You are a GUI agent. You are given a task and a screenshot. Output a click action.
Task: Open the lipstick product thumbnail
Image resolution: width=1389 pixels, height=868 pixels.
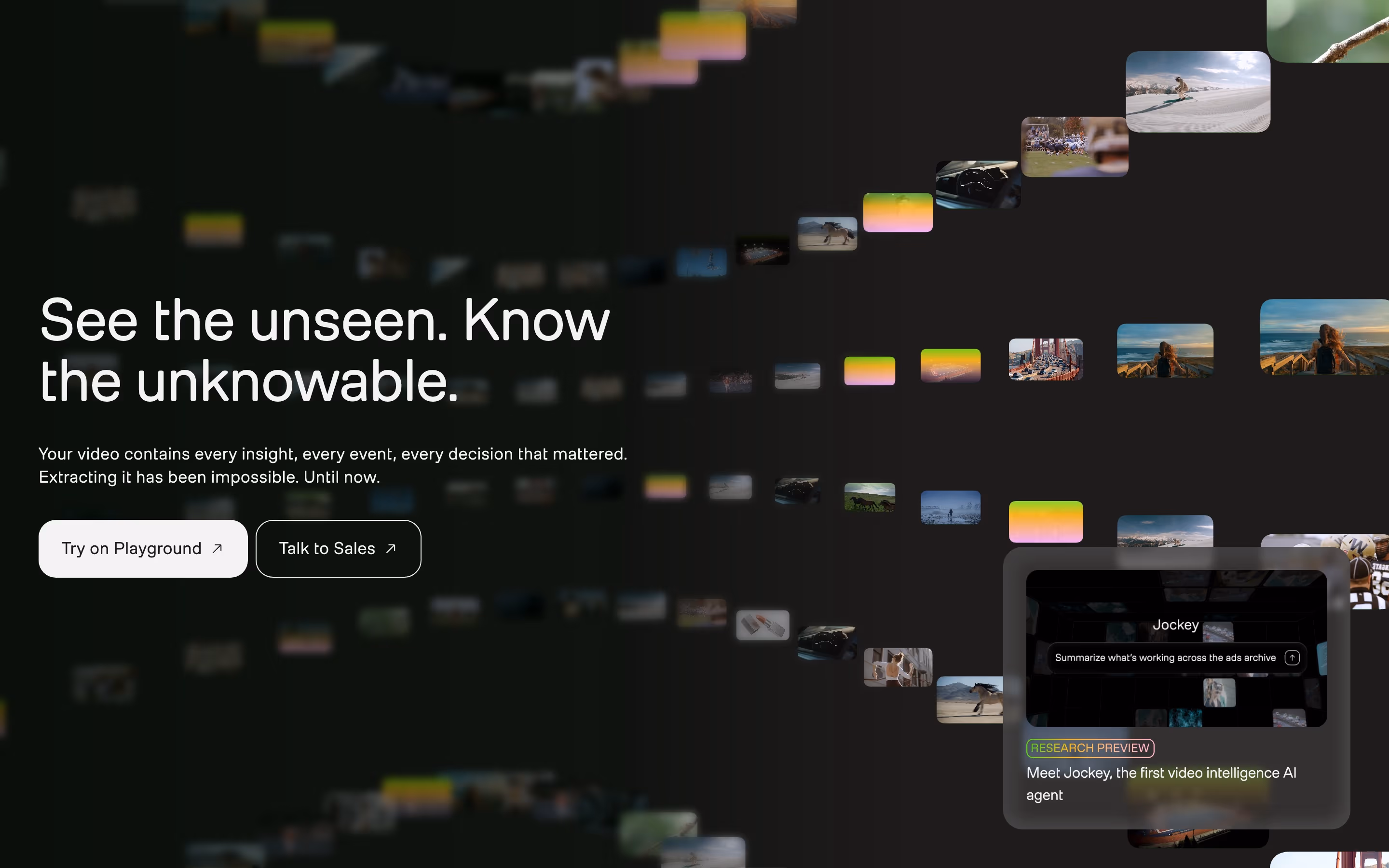[x=763, y=624]
